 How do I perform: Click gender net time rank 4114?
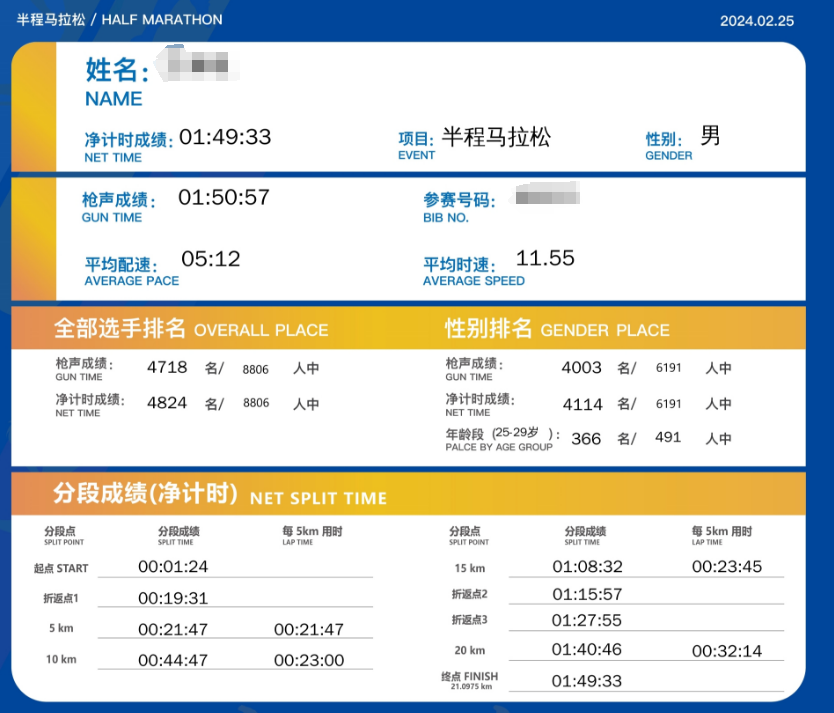583,404
